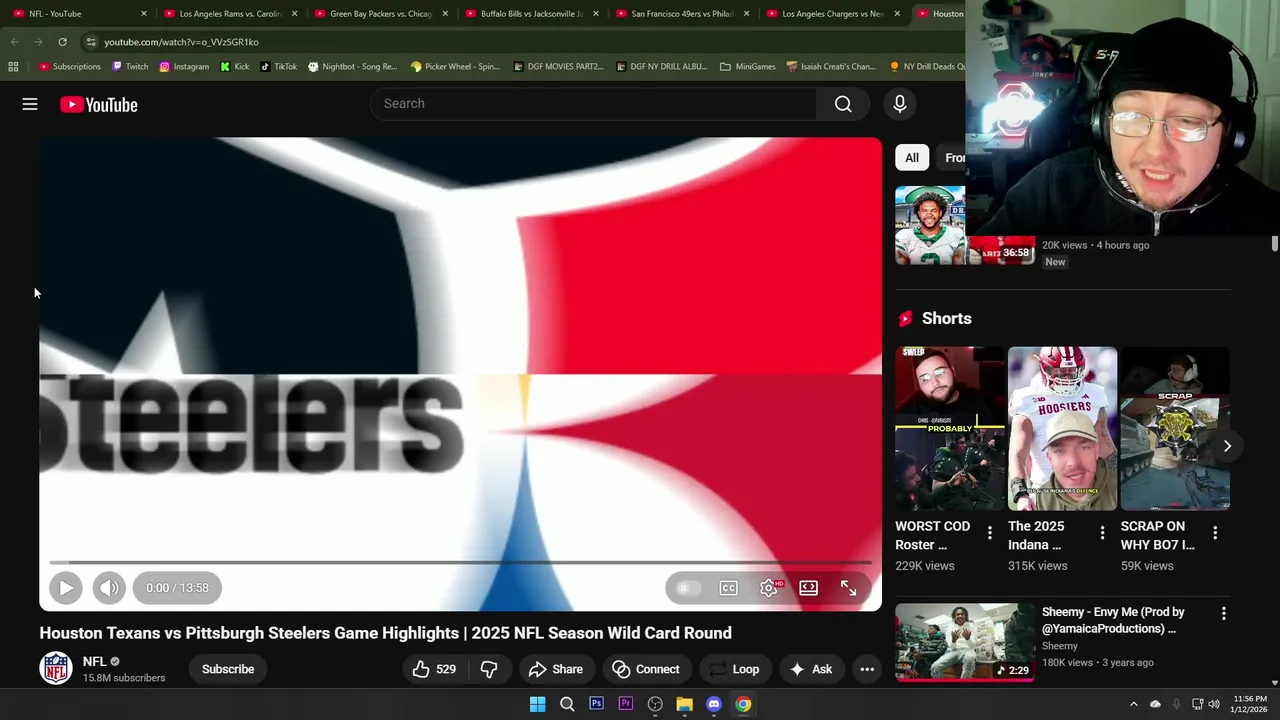Screen dimensions: 1280x720
Task: Show next Shorts with arrow chevron
Action: pos(1227,446)
